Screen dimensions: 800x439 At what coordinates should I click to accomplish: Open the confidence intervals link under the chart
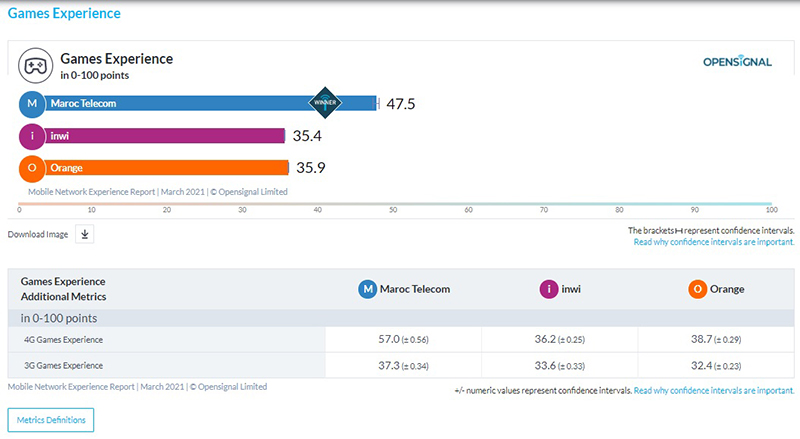click(x=714, y=242)
